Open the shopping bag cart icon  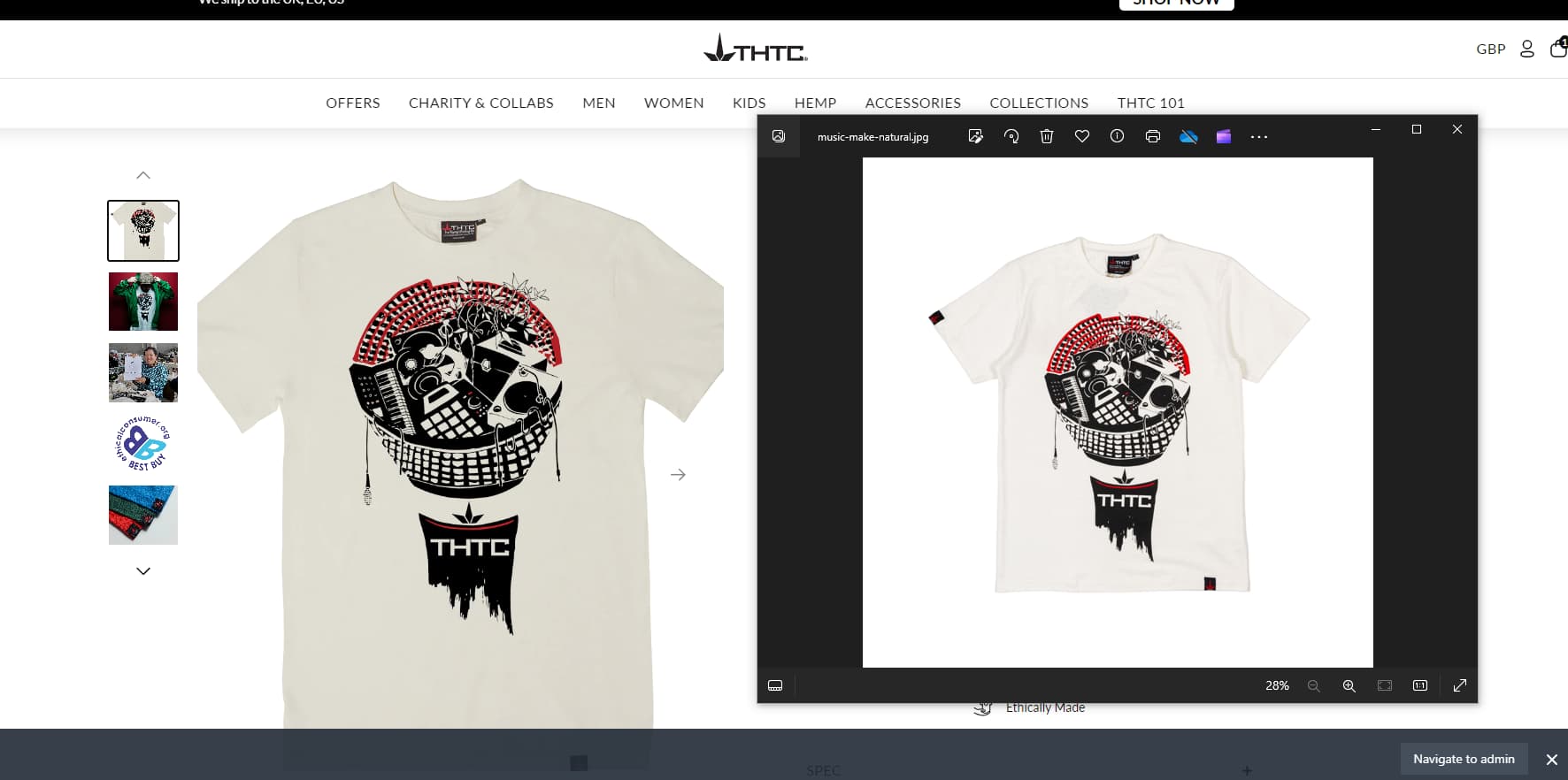click(x=1558, y=48)
